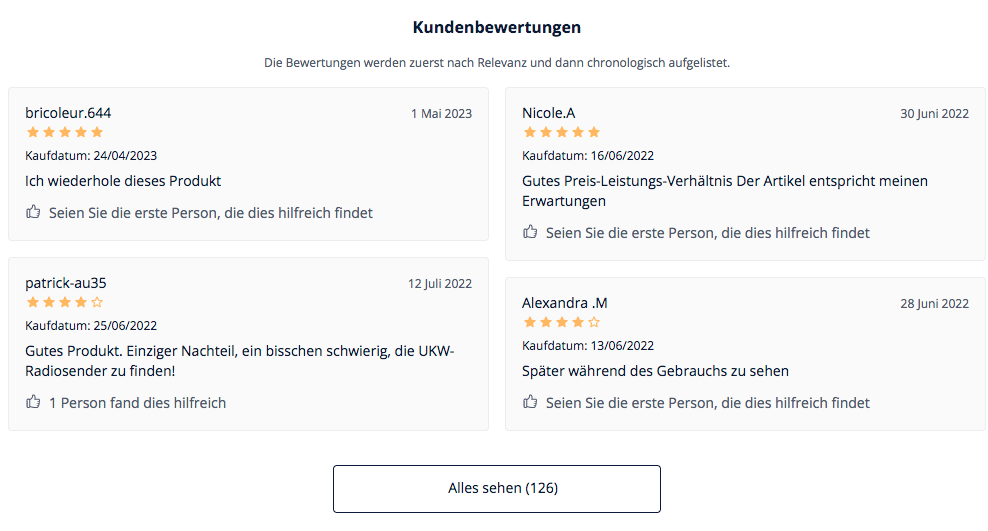Click helpful text under Nicole.A's review
This screenshot has width=988, height=531.
coord(708,233)
